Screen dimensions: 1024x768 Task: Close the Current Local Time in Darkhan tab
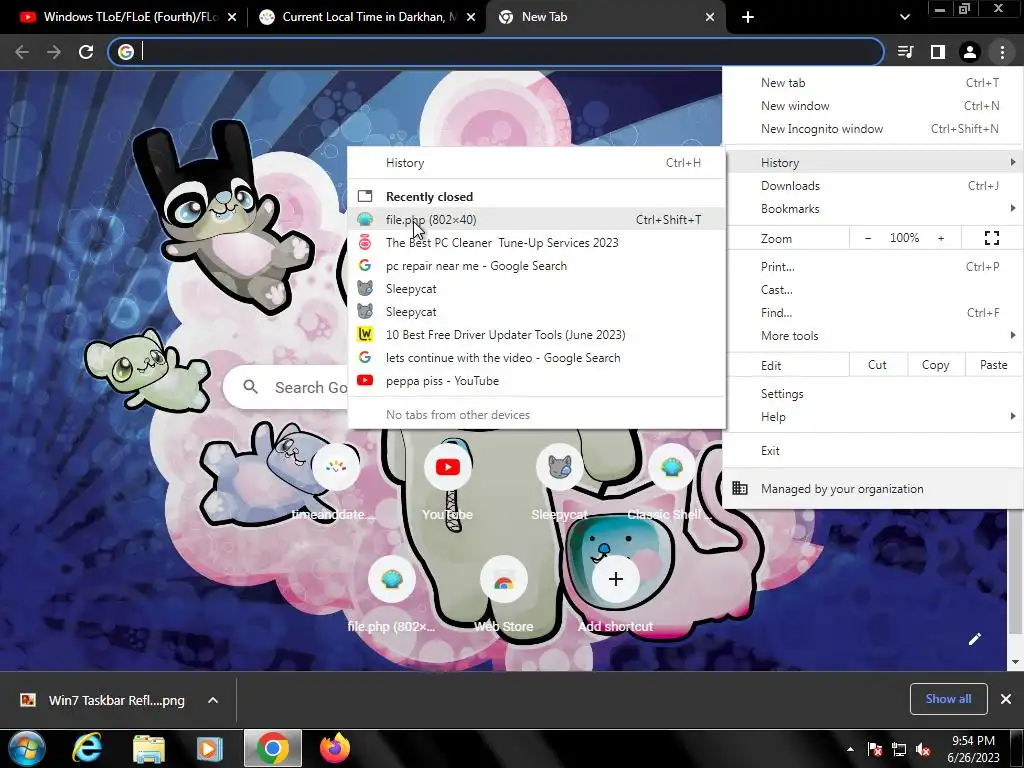471,17
